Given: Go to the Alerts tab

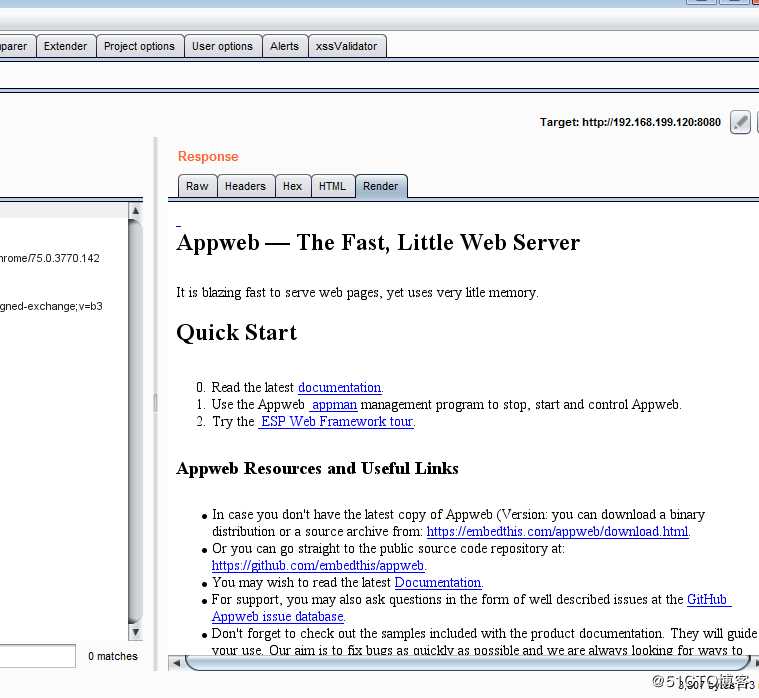Looking at the screenshot, I should 285,46.
